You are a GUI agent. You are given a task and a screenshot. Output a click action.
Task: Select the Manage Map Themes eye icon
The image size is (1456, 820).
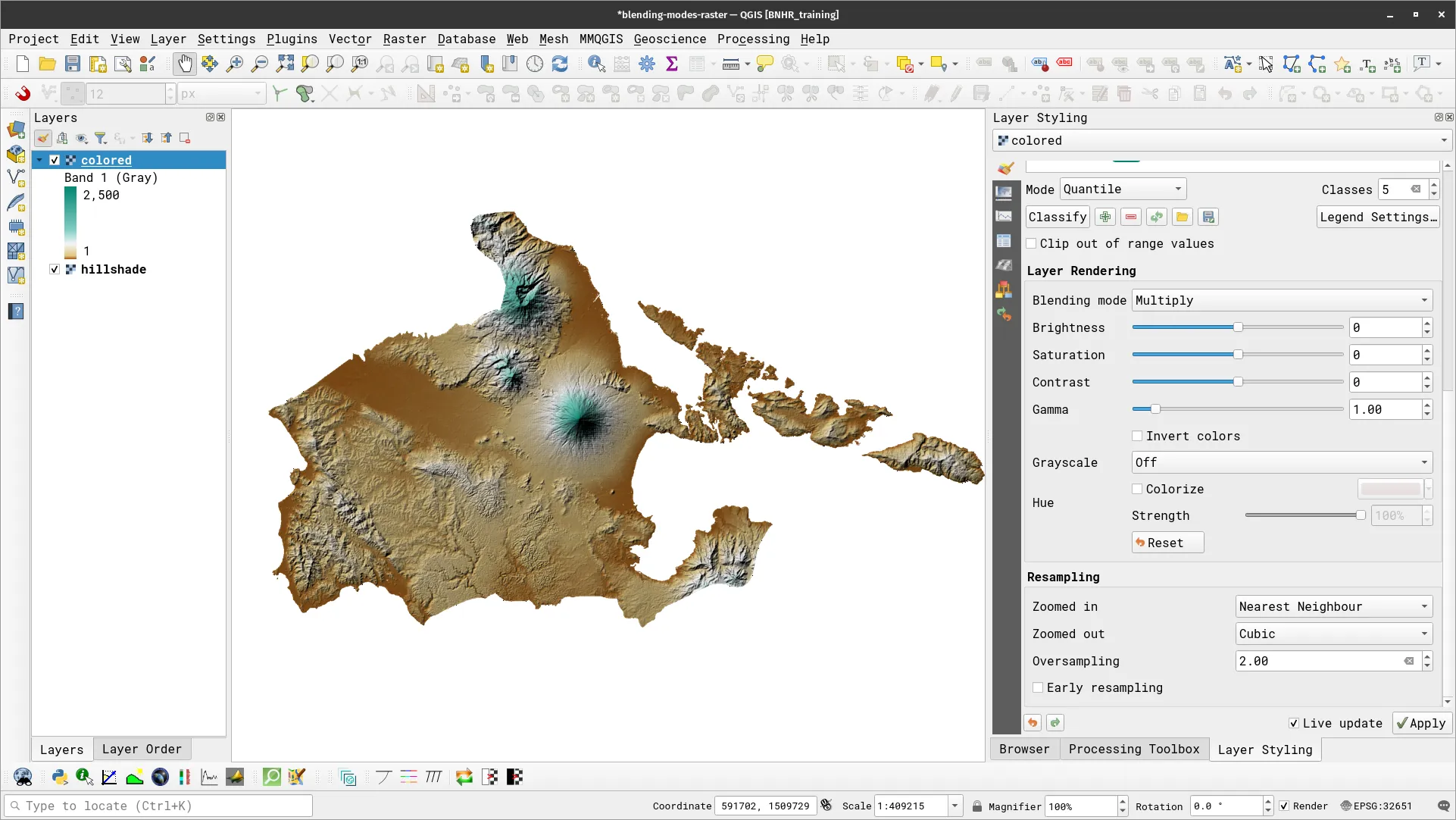[82, 138]
